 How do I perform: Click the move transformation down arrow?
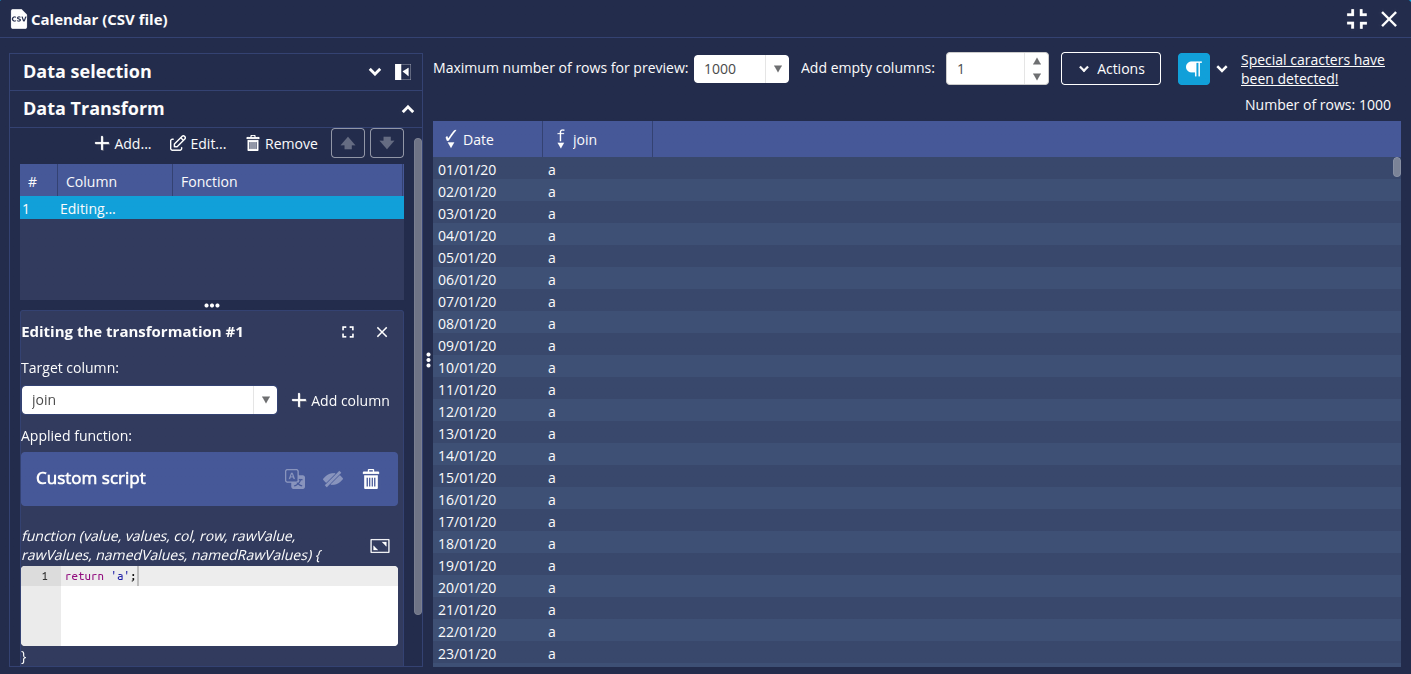click(x=387, y=143)
